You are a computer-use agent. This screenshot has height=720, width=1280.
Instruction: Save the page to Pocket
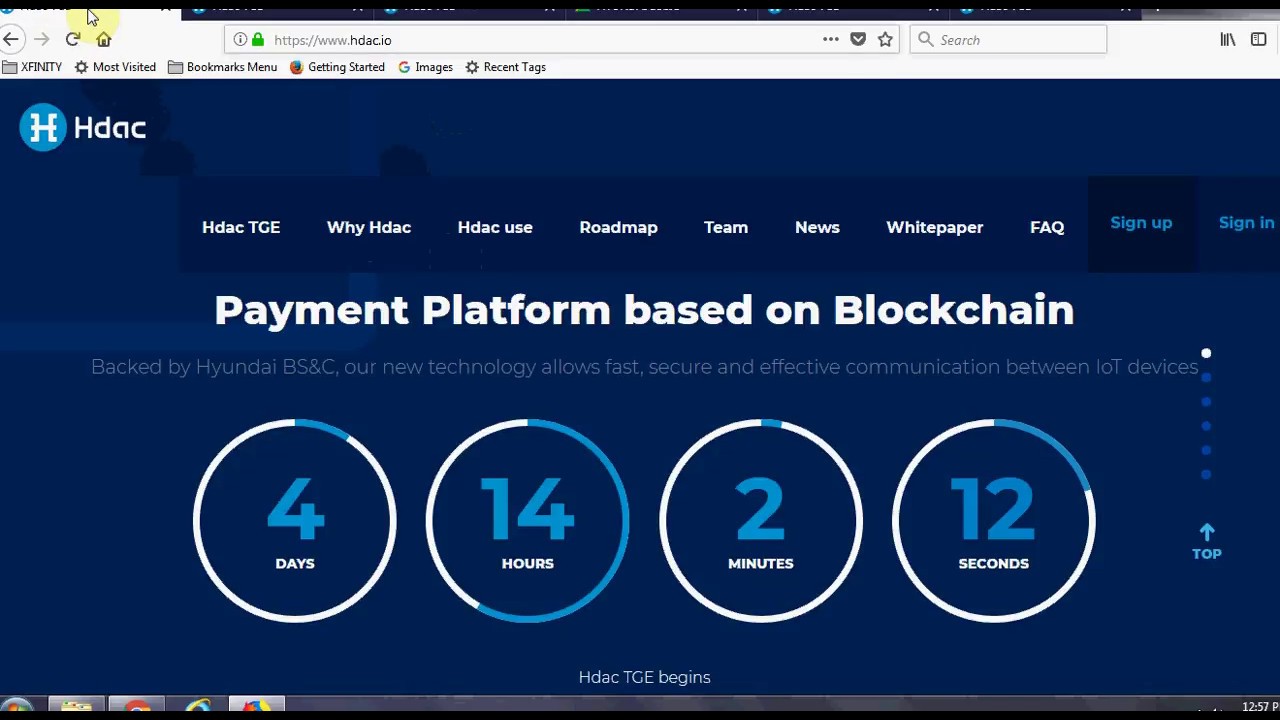858,39
